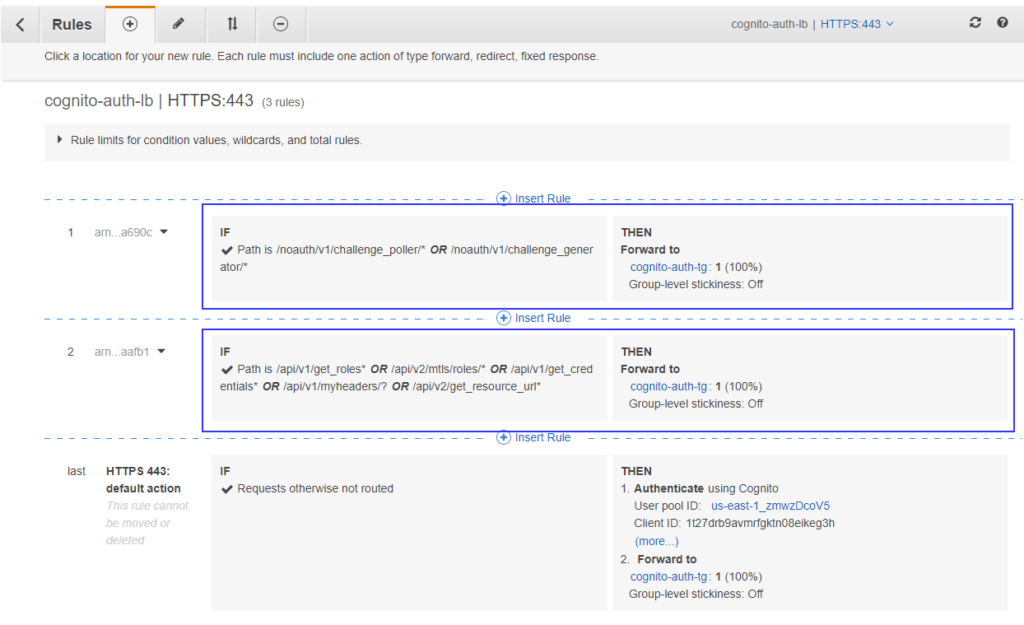Click the rule number 1 label
Screen dimensions: 1024x625
pos(71,232)
